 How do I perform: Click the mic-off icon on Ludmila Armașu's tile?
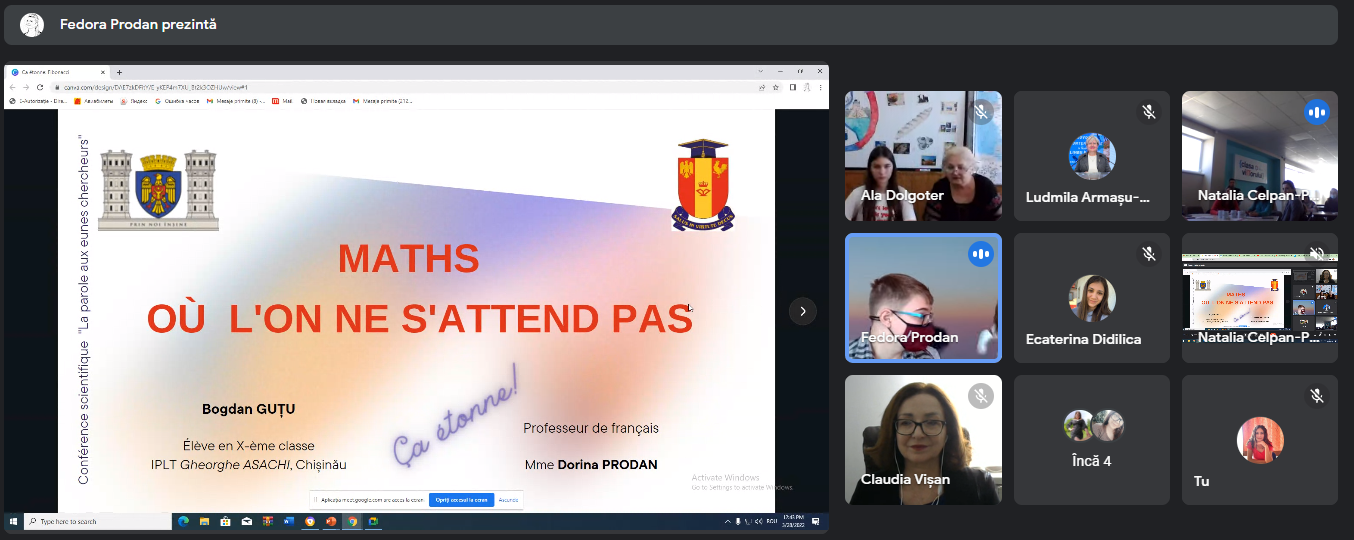(1149, 112)
